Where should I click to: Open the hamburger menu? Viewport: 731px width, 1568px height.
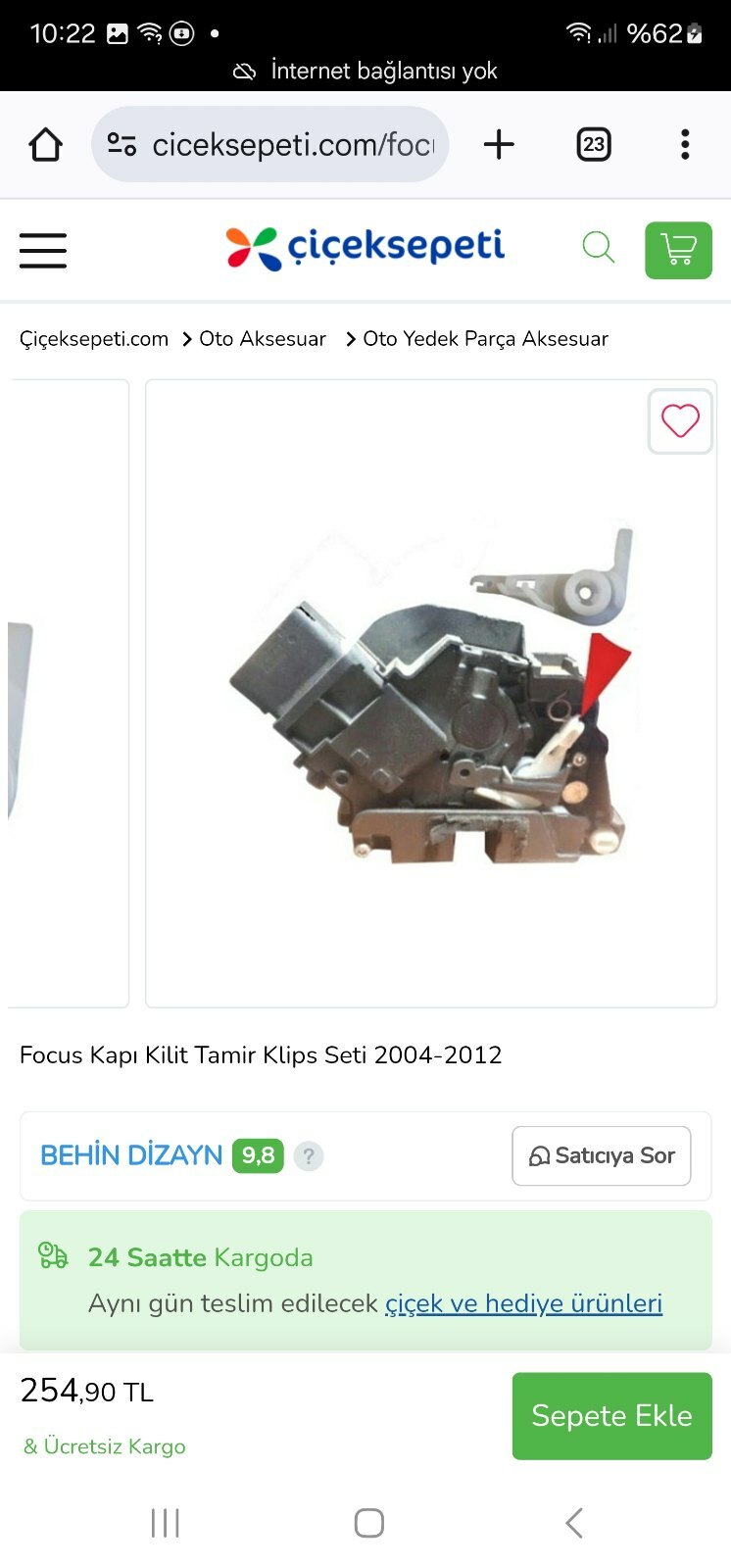pyautogui.click(x=43, y=251)
